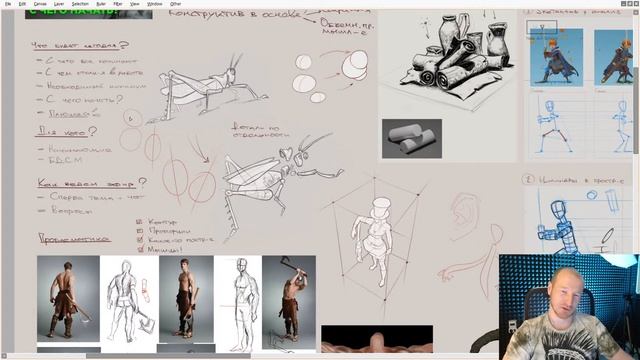Viewport: 640px width, 360px height.
Task: Open the Layer menu
Action: (59, 4)
